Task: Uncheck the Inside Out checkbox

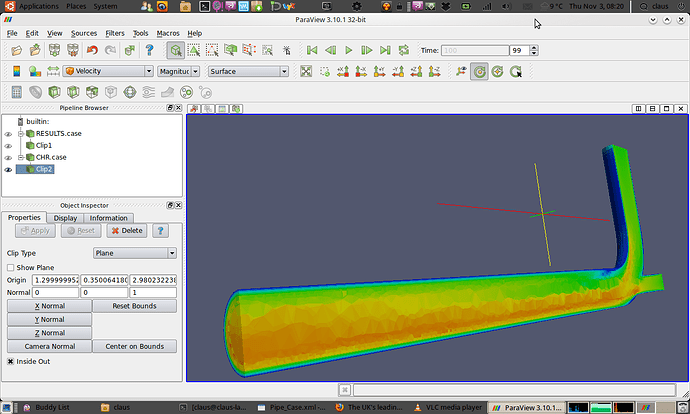Action: coord(11,361)
